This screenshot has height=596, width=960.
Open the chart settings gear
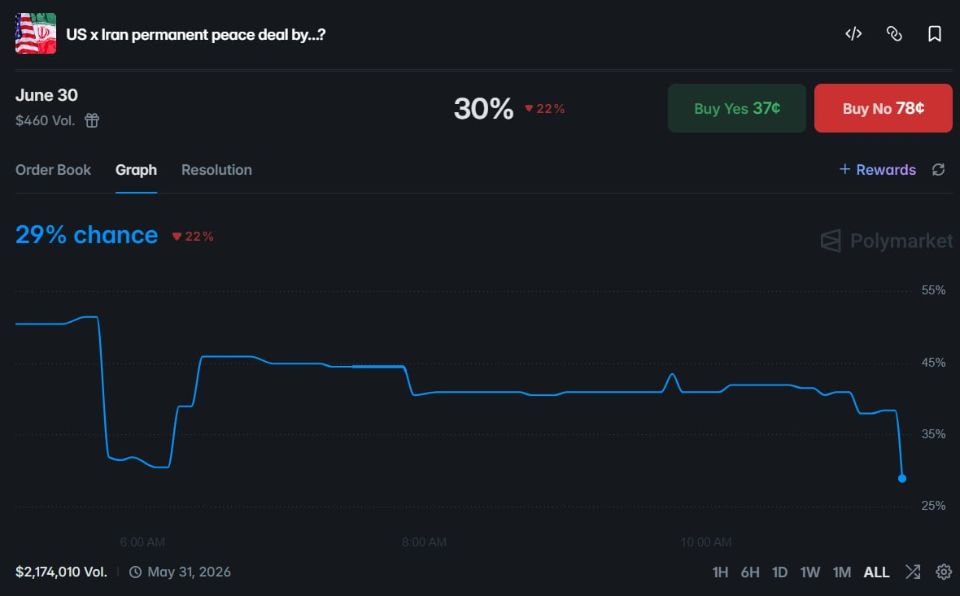(943, 572)
